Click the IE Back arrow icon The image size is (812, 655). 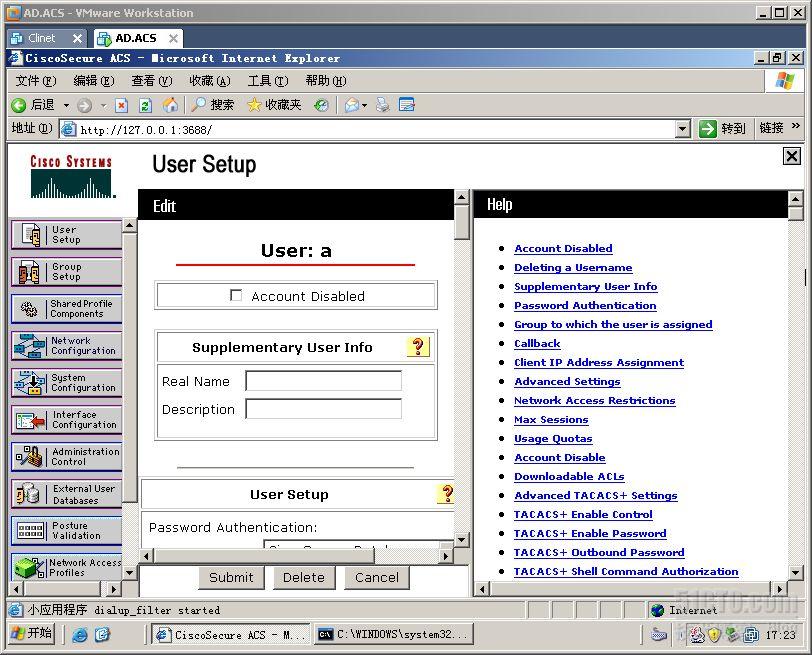[19, 106]
